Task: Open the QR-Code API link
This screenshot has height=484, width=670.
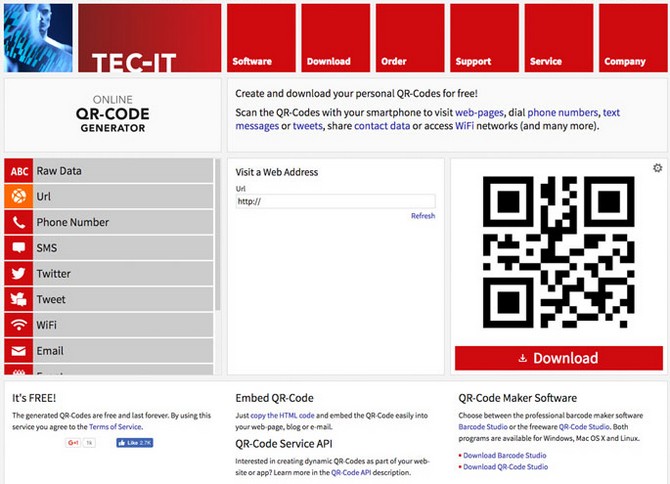Action: pos(351,472)
